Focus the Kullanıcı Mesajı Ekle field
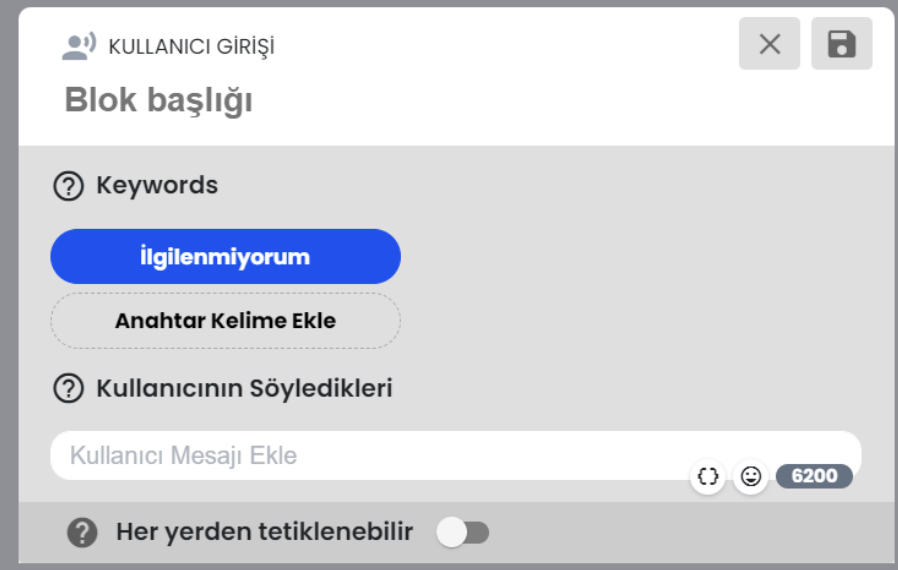 click(456, 455)
